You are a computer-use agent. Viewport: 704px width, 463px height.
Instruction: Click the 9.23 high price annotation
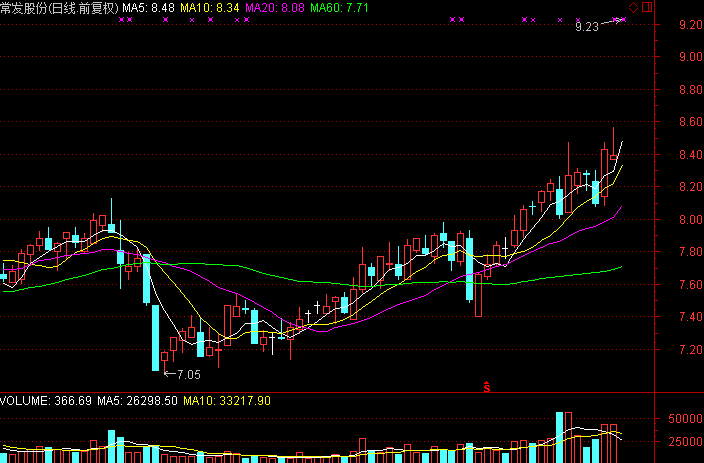(x=587, y=27)
